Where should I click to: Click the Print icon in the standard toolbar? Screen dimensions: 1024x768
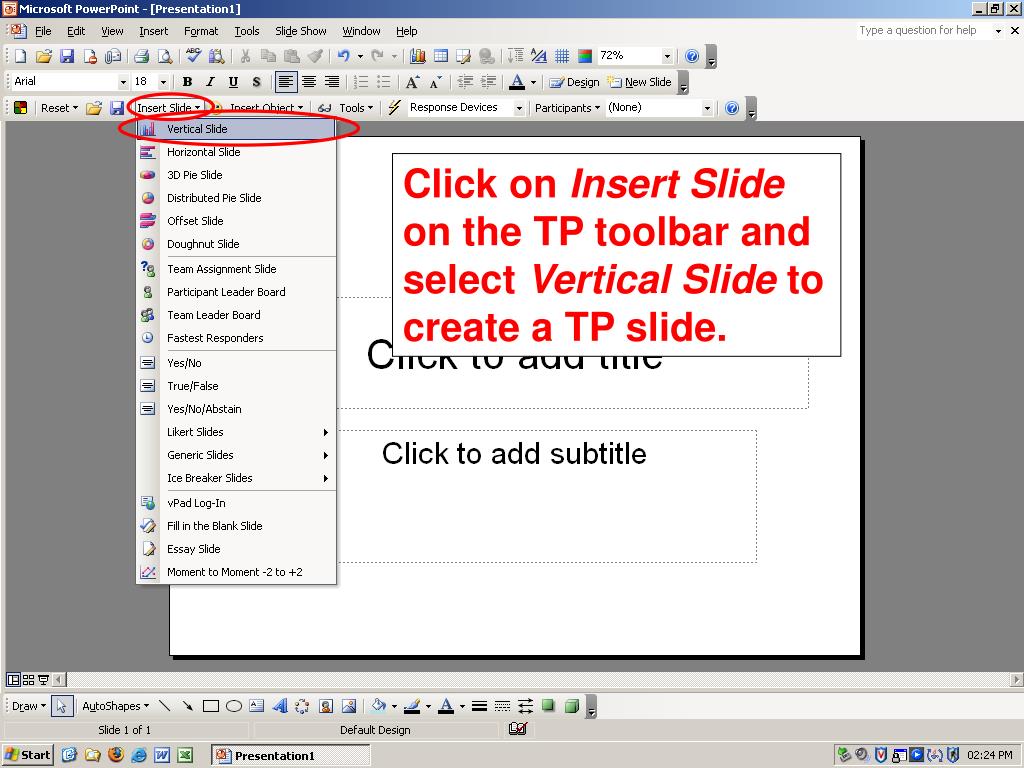(141, 56)
